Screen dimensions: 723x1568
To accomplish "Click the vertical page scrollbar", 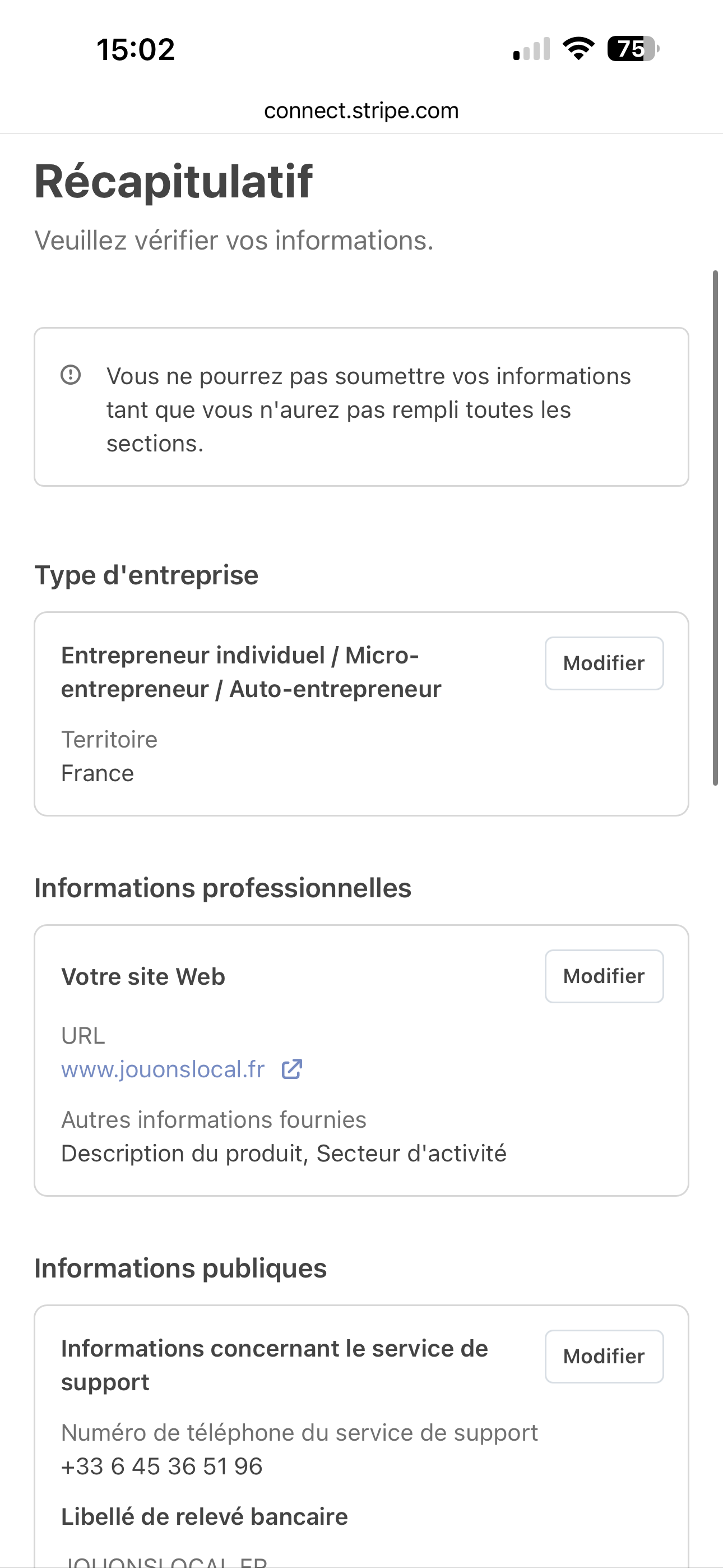I will tap(716, 527).
